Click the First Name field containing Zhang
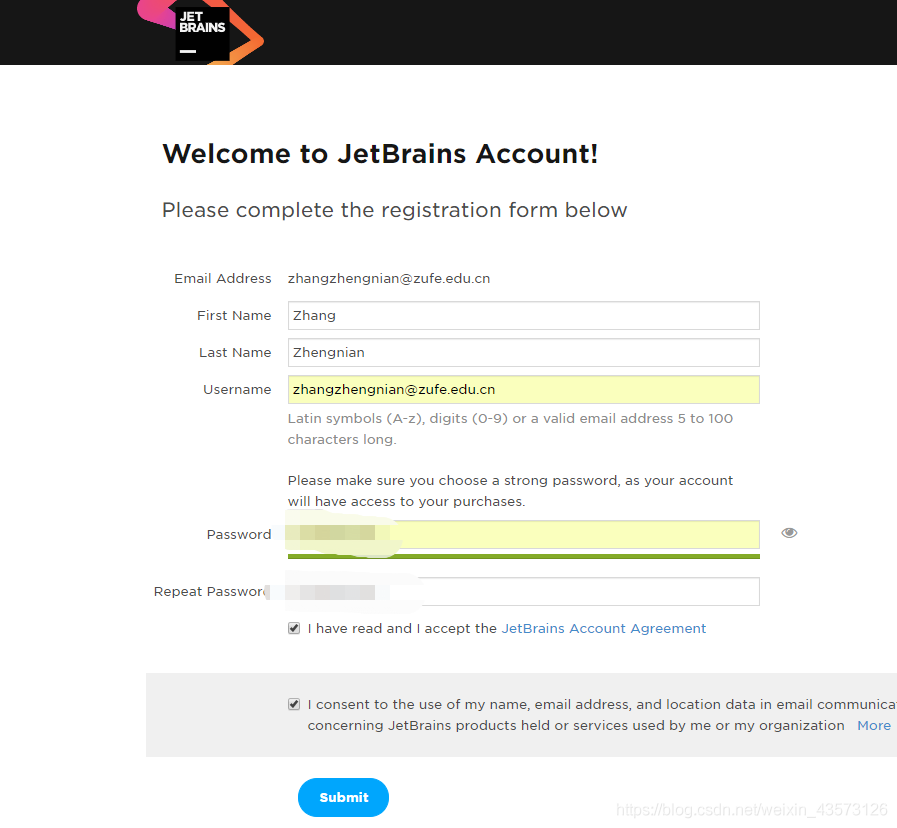Screen dimensions: 897x828 tap(523, 316)
